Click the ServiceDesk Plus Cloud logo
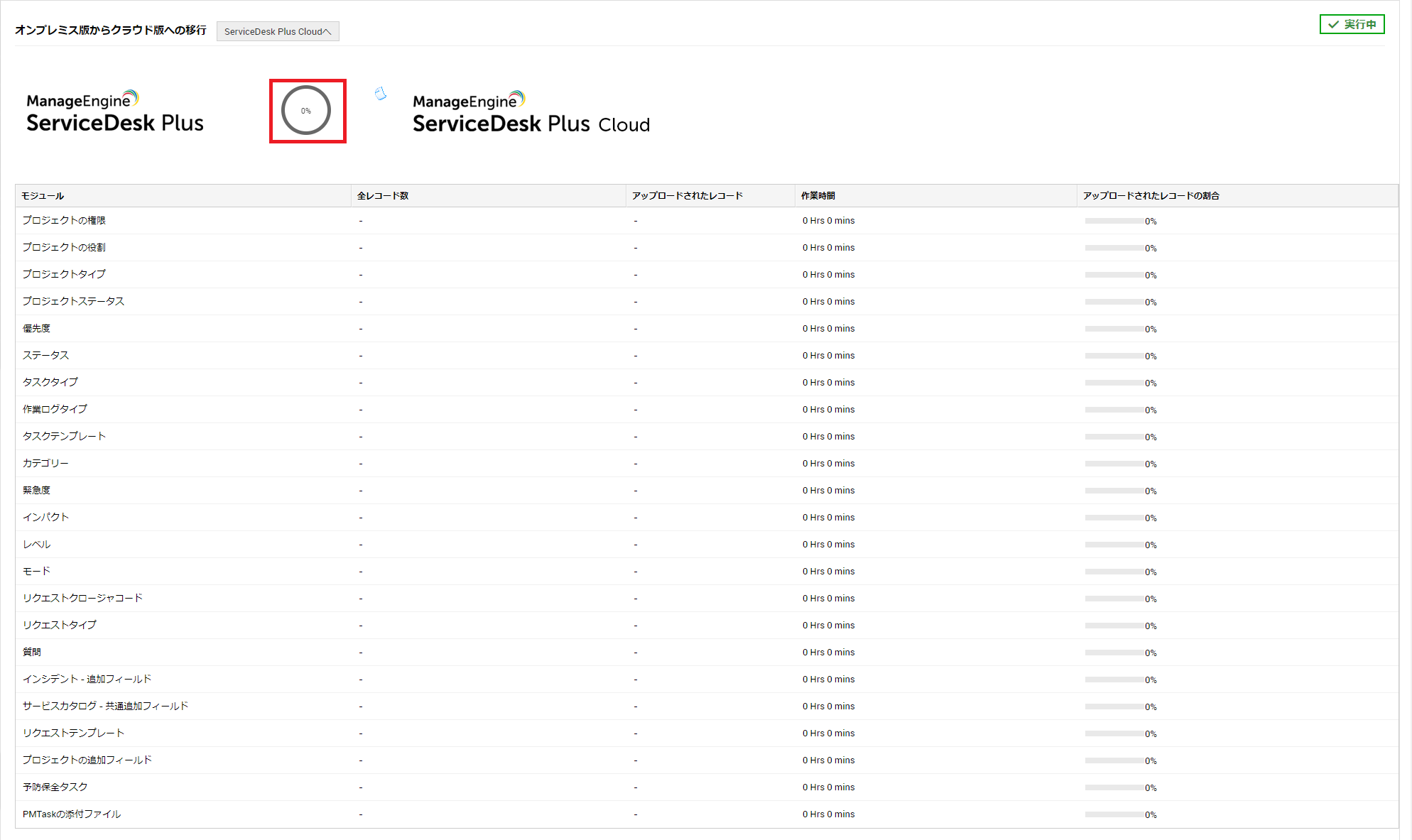This screenshot has height=840, width=1412. 531,114
